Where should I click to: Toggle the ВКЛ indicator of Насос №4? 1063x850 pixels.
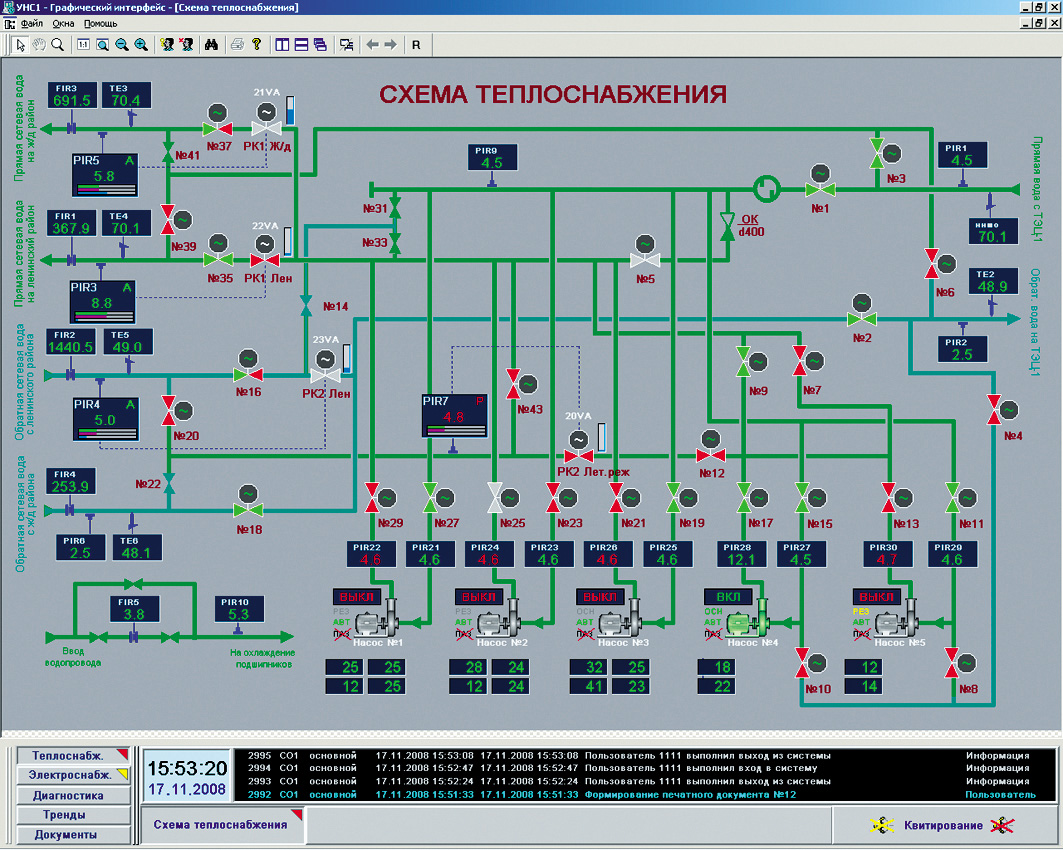(x=728, y=597)
